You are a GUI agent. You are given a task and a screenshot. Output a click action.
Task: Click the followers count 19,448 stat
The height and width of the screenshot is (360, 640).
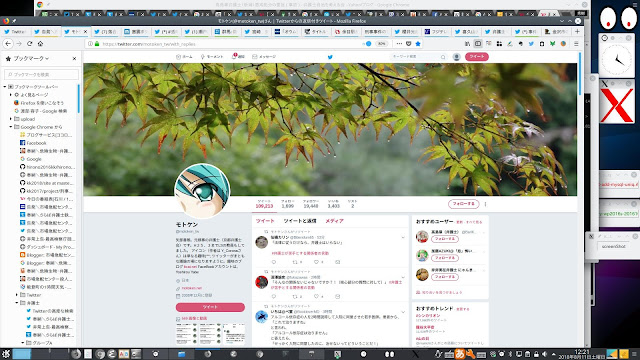[x=311, y=204]
